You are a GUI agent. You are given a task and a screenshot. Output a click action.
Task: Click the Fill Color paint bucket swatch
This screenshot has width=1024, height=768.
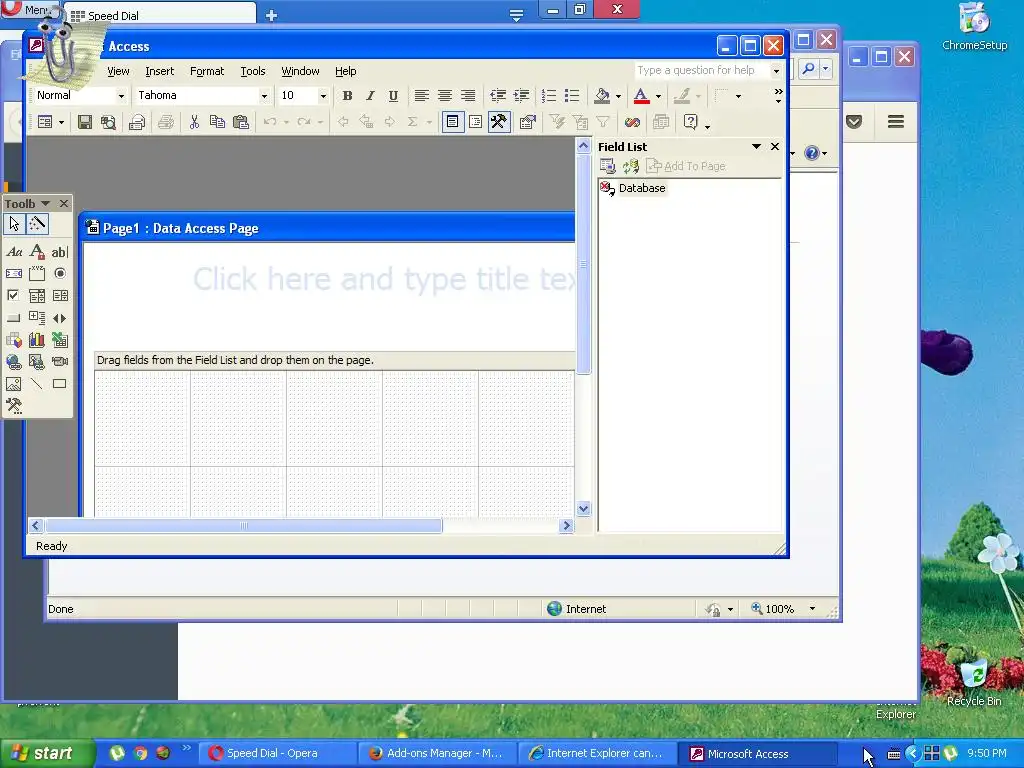(602, 96)
